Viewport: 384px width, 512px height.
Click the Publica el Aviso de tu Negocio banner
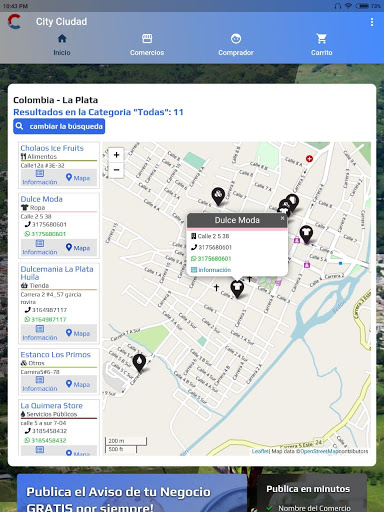tap(132, 493)
